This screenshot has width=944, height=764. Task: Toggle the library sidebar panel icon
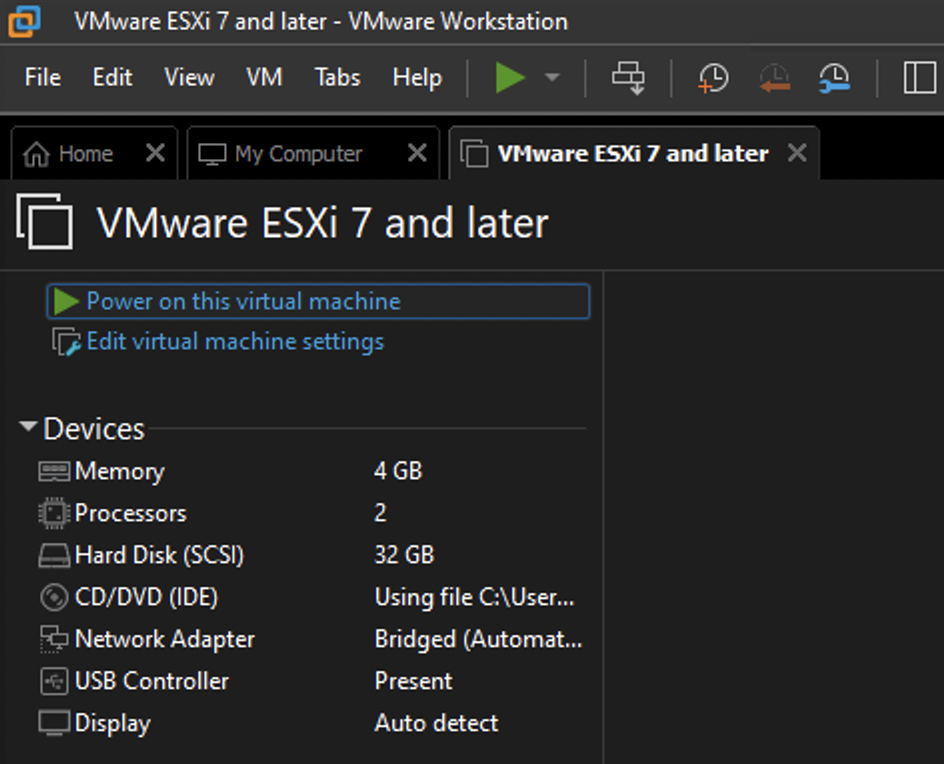click(x=919, y=78)
